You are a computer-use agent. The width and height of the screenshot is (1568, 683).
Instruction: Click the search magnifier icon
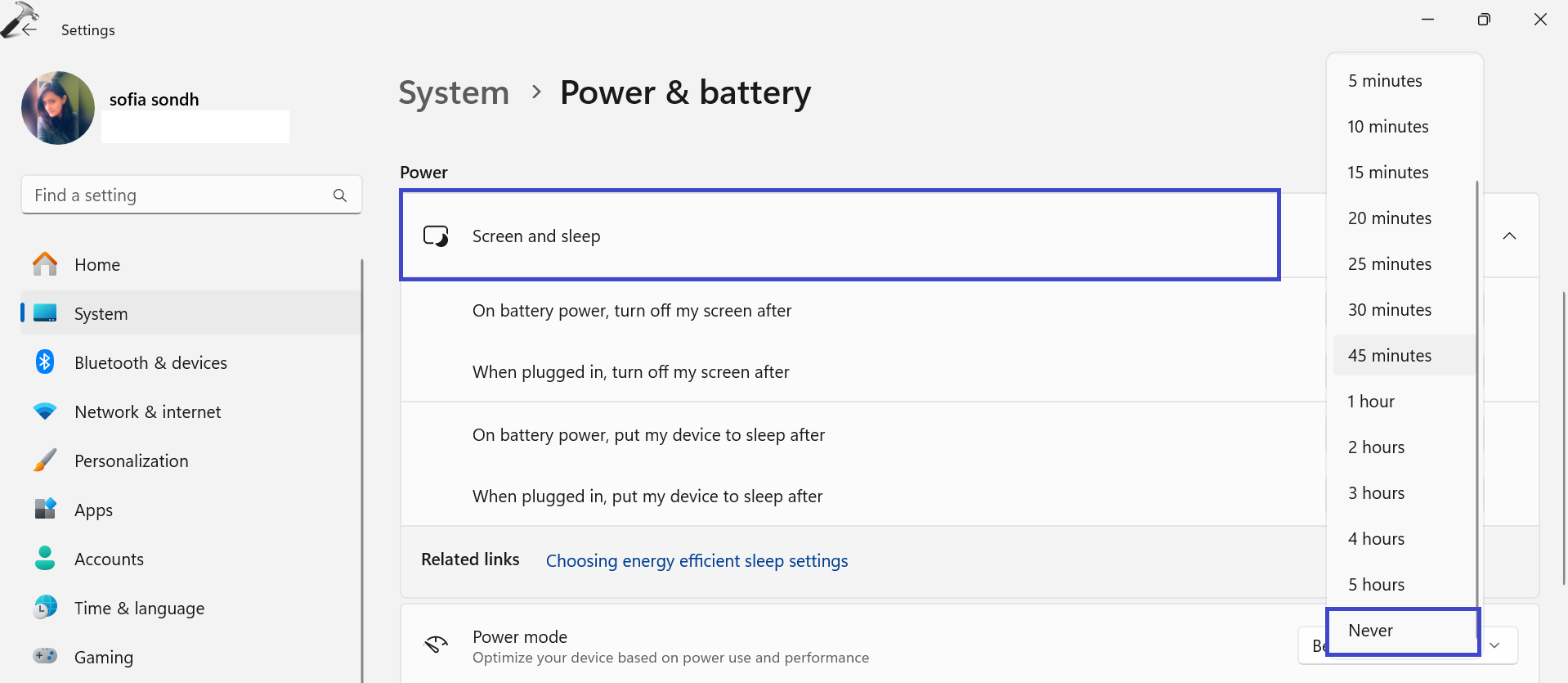coord(340,195)
